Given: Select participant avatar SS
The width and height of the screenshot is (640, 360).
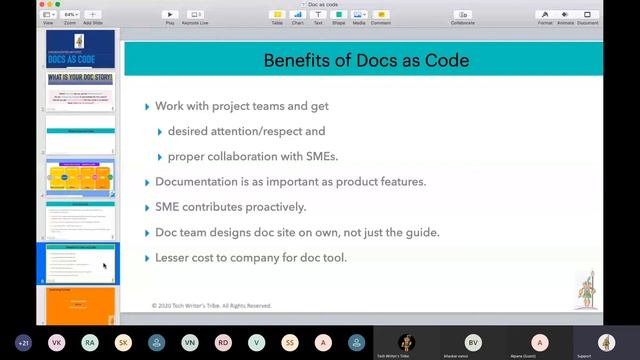Looking at the screenshot, I should click(x=290, y=343).
